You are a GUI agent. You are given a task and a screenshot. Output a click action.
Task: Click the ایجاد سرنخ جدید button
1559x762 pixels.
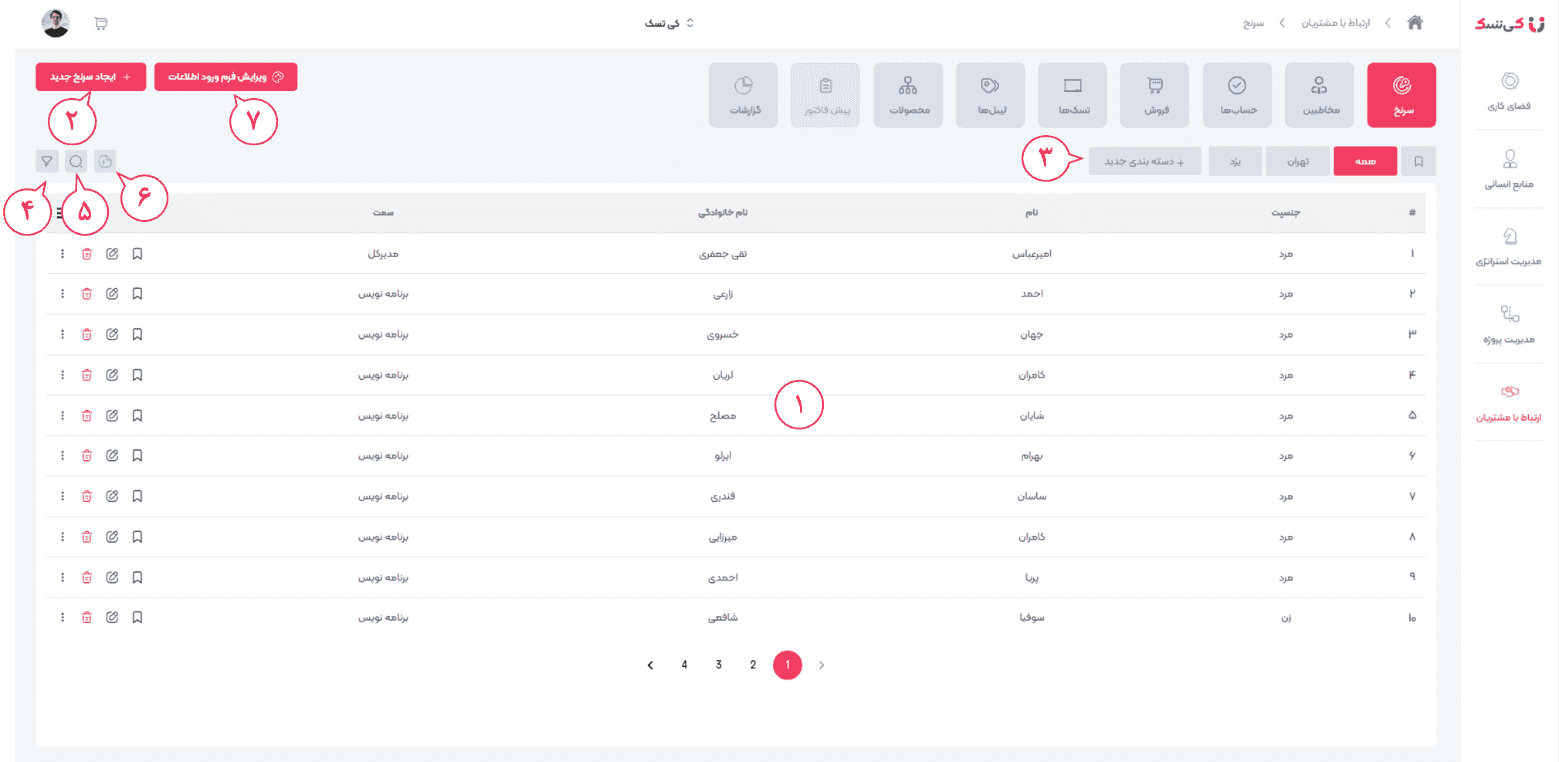91,77
